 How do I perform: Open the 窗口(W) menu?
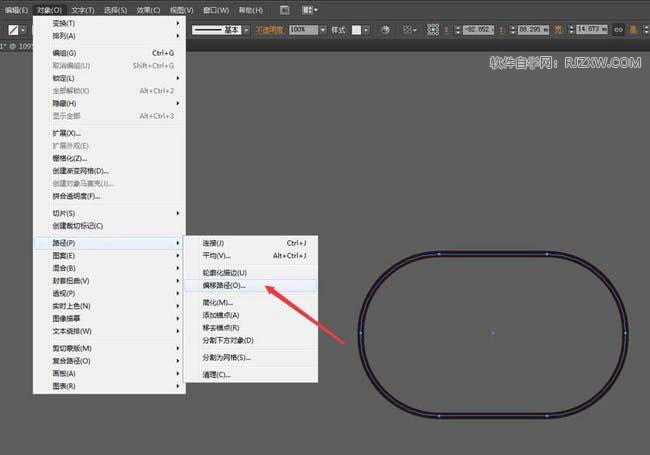[x=216, y=10]
